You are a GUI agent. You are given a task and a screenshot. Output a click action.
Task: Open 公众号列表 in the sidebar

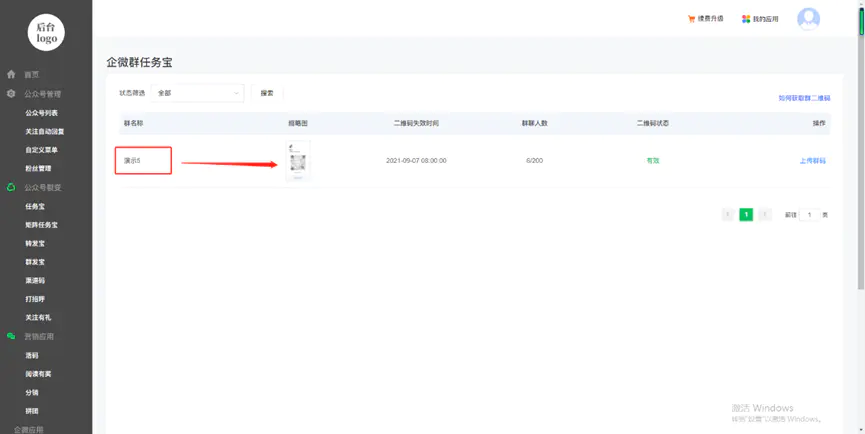tap(41, 113)
